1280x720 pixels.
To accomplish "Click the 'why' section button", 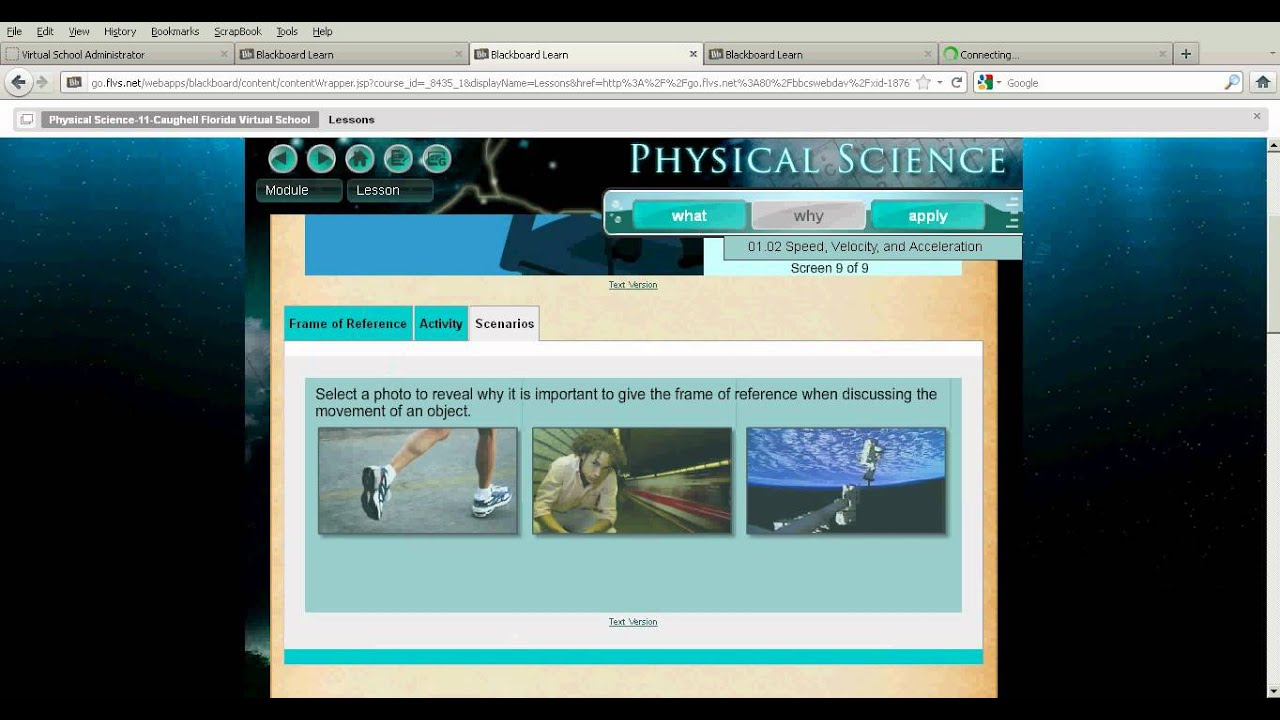I will click(x=808, y=216).
